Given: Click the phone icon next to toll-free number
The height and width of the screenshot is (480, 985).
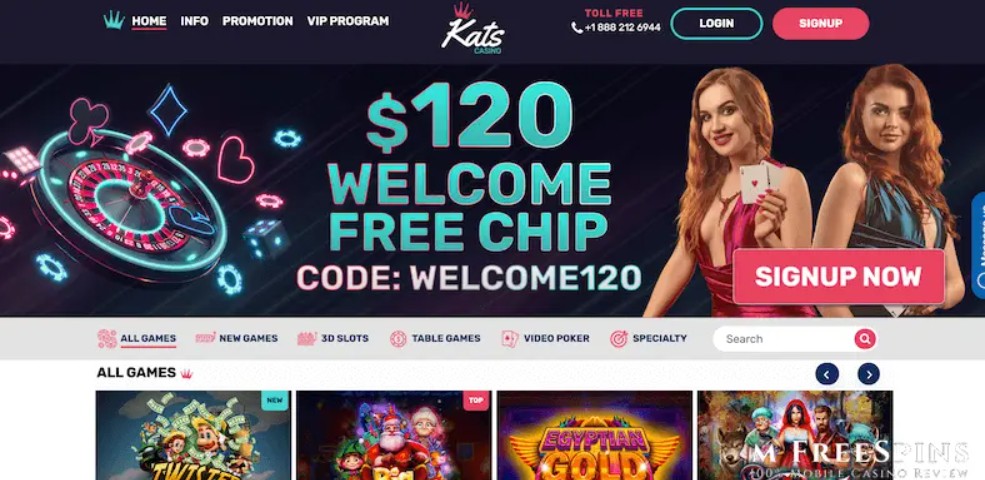Looking at the screenshot, I should (577, 28).
